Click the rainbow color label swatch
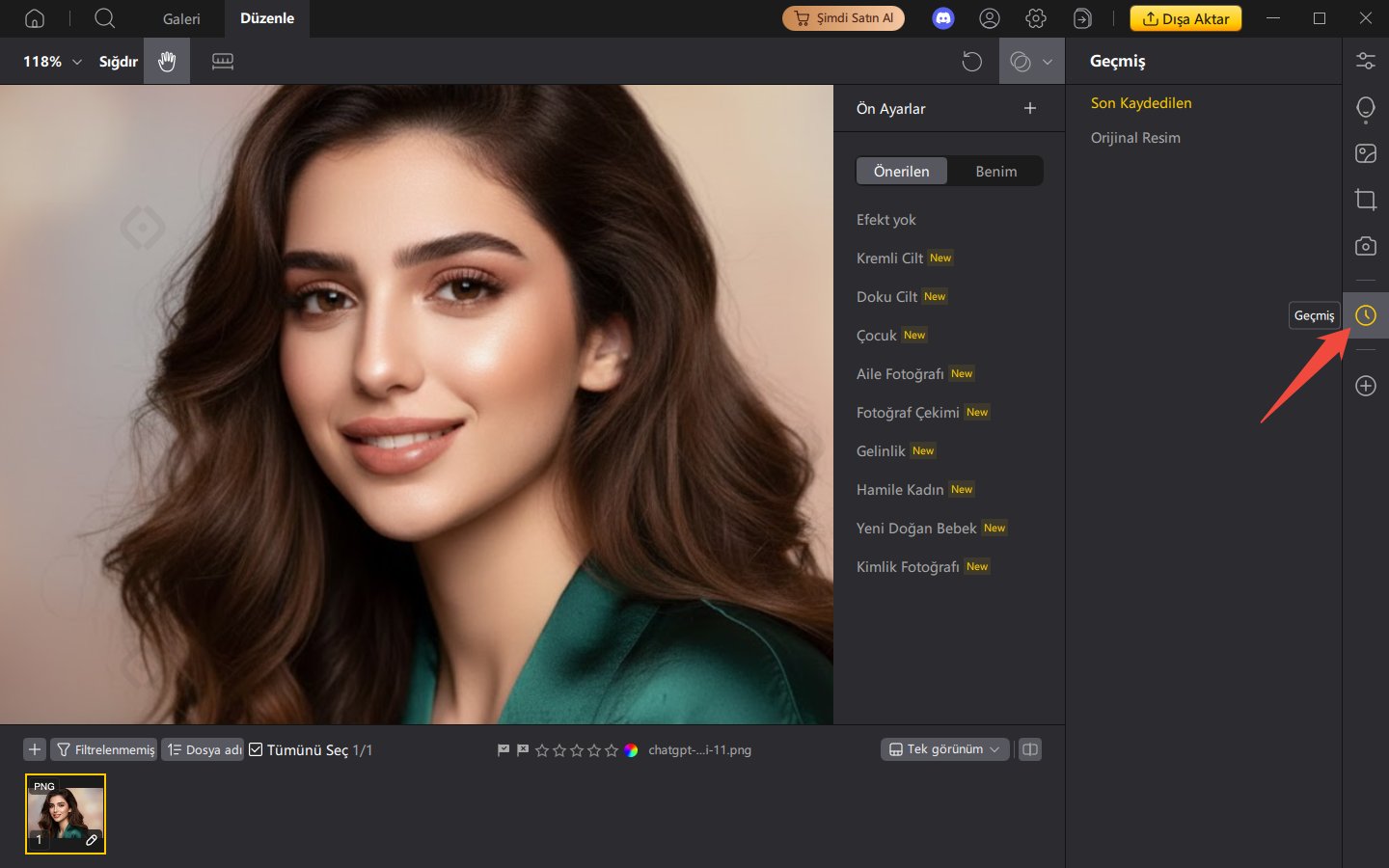The image size is (1389, 868). pyautogui.click(x=631, y=750)
